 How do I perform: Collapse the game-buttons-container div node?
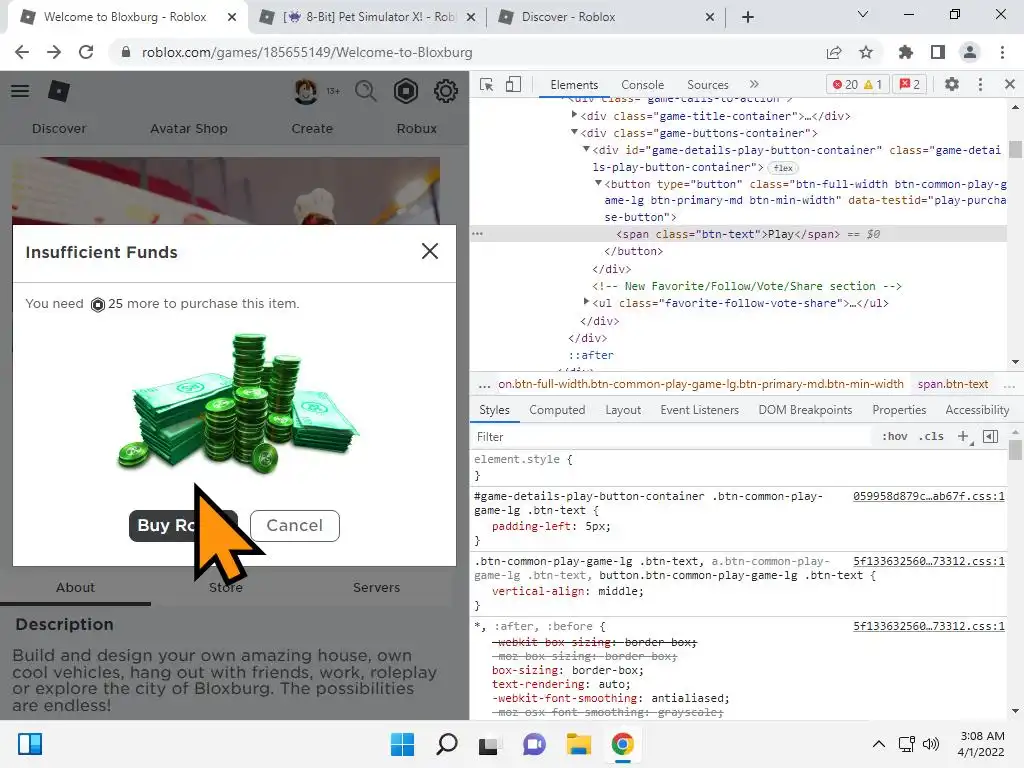coord(574,132)
